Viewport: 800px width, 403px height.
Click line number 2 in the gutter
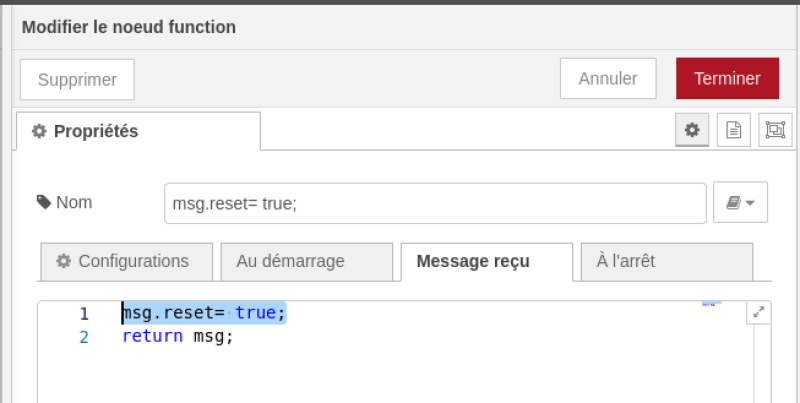click(85, 337)
